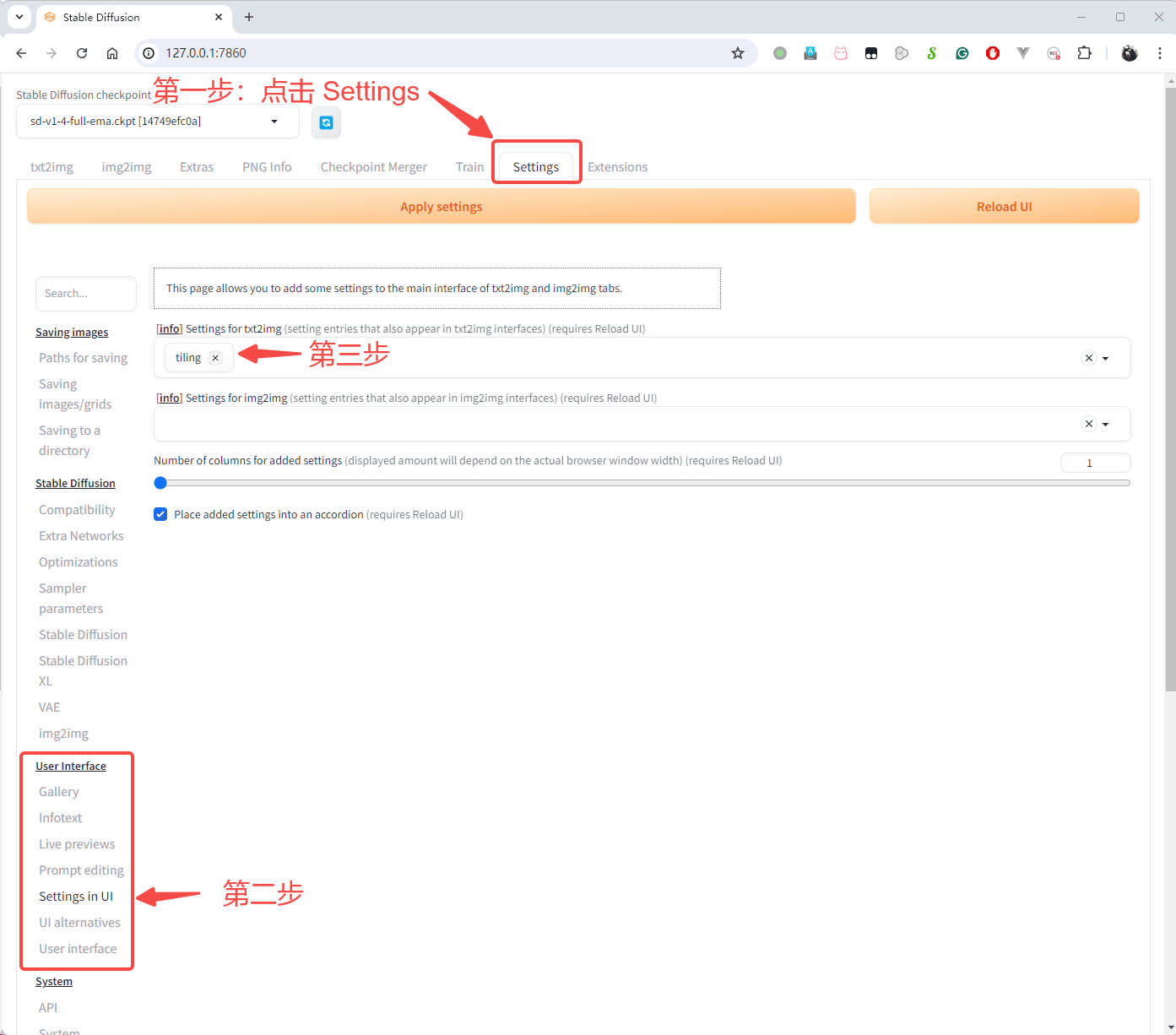Click the pink cat extension icon
The height and width of the screenshot is (1035, 1176).
point(841,53)
